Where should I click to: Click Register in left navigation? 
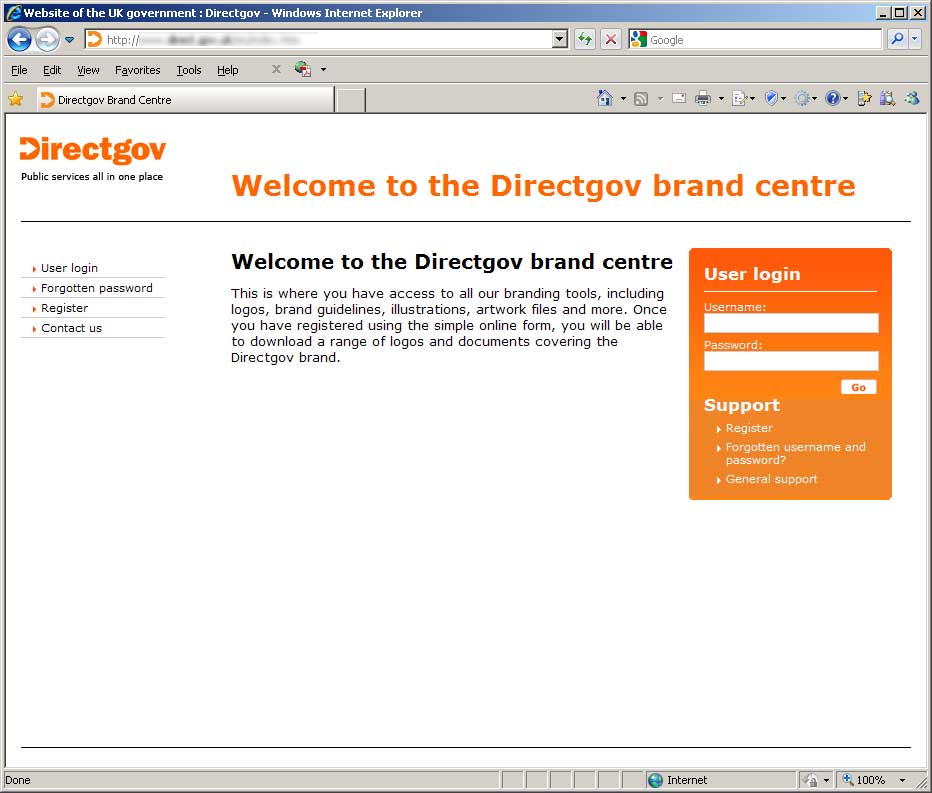tap(64, 308)
